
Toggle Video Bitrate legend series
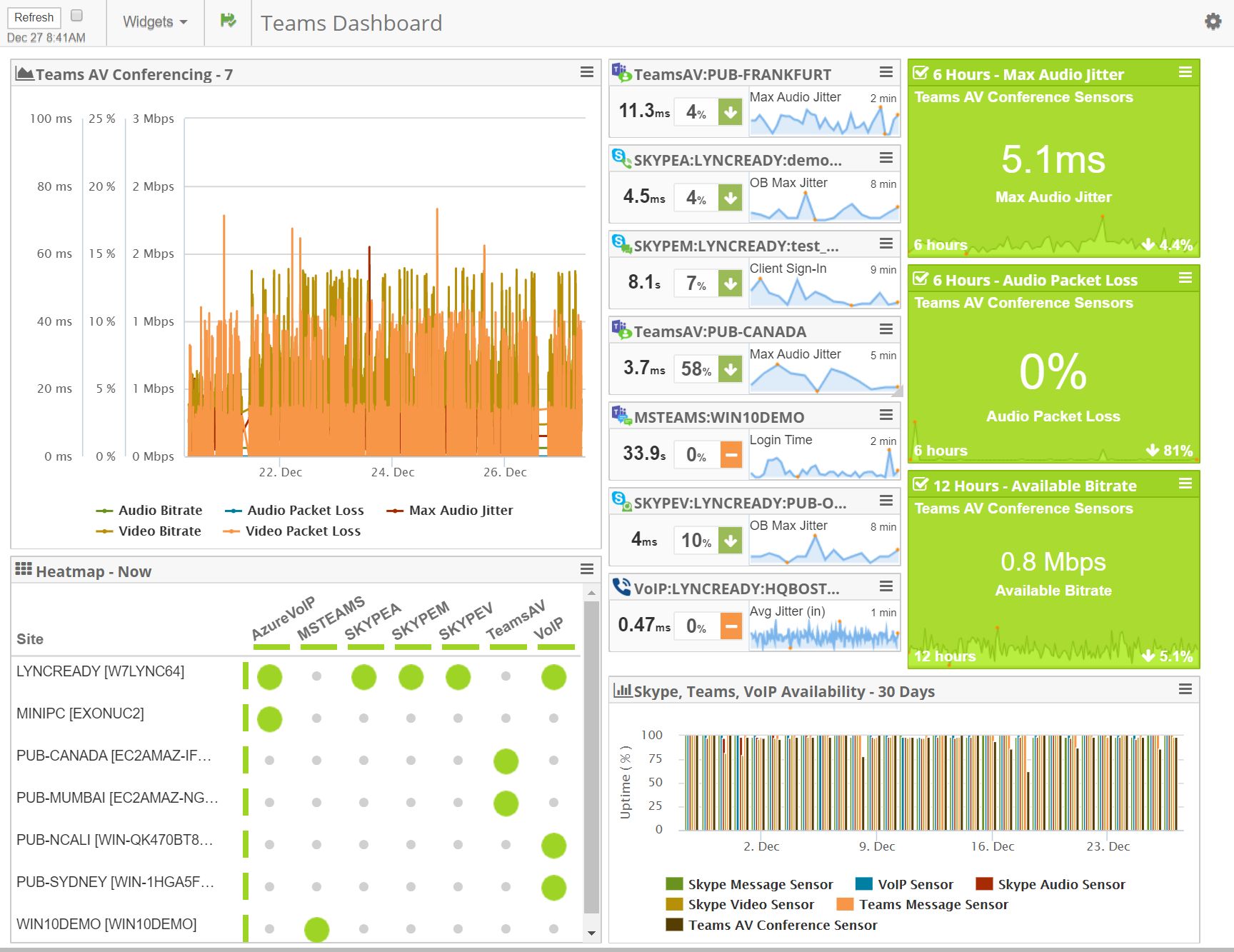coord(149,531)
